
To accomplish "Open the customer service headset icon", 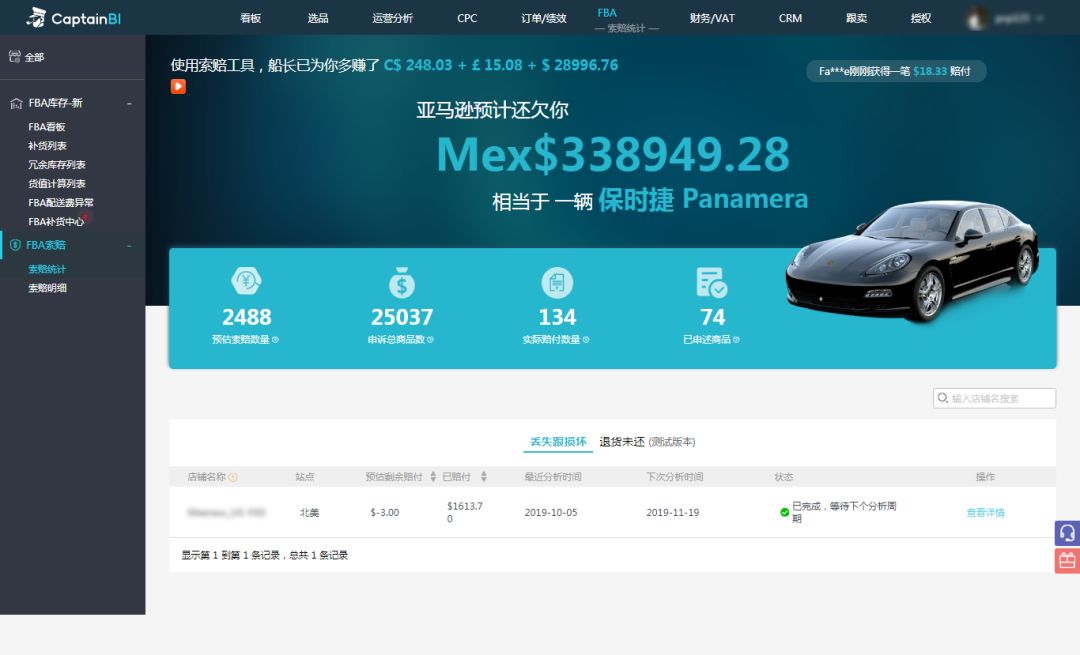I will [x=1067, y=533].
